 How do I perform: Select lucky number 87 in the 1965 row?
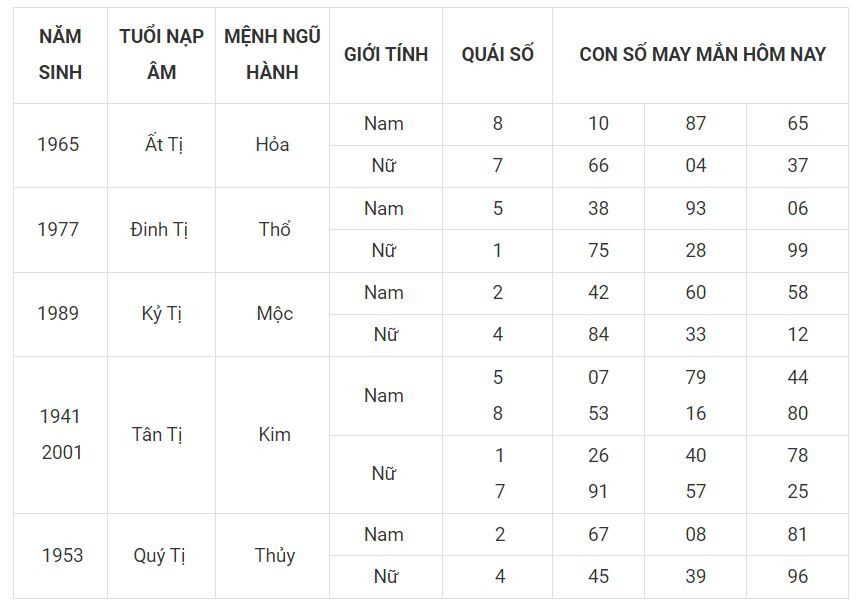point(696,124)
